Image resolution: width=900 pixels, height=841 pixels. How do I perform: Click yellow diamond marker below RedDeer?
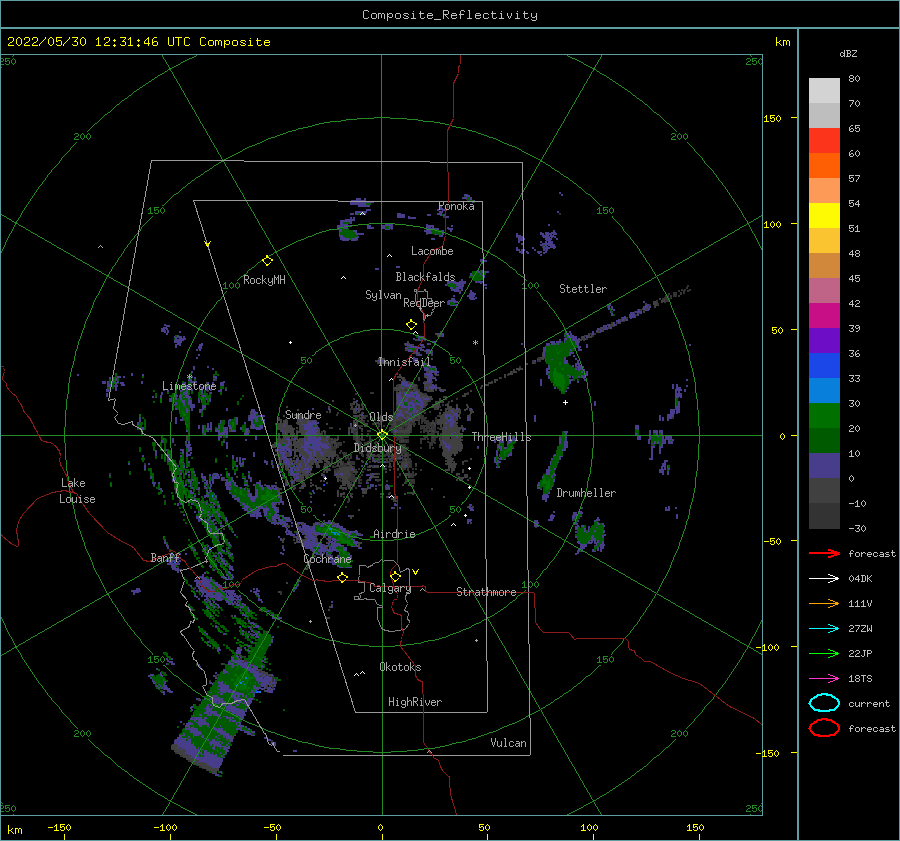[411, 325]
